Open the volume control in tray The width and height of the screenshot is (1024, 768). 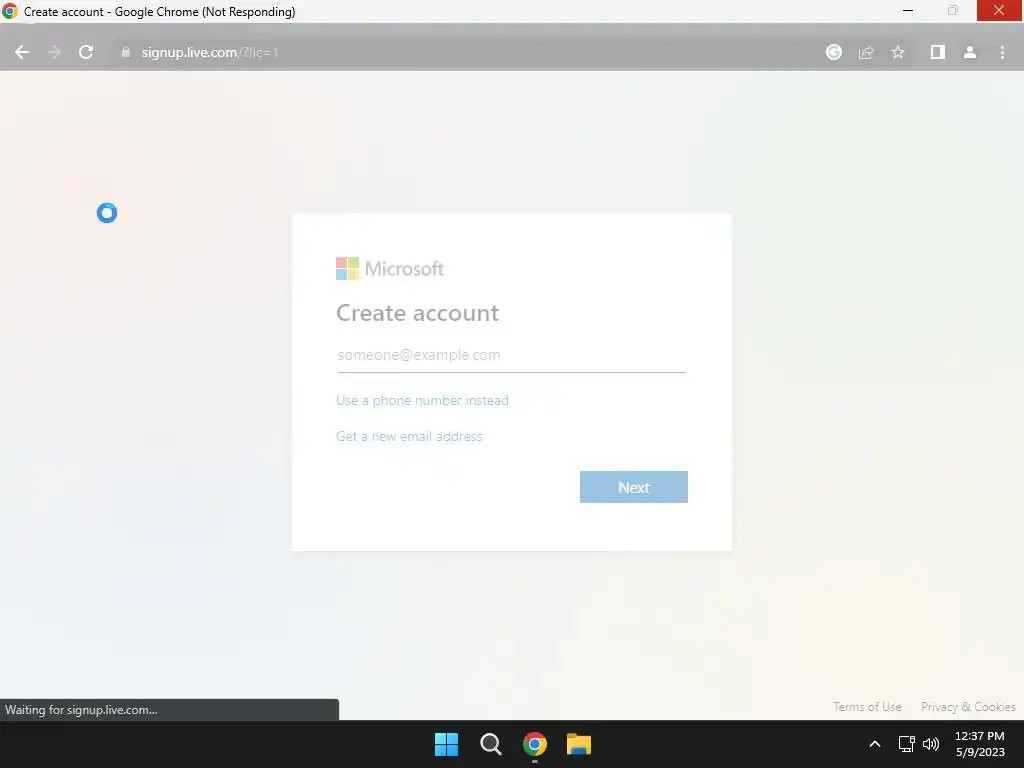click(931, 744)
